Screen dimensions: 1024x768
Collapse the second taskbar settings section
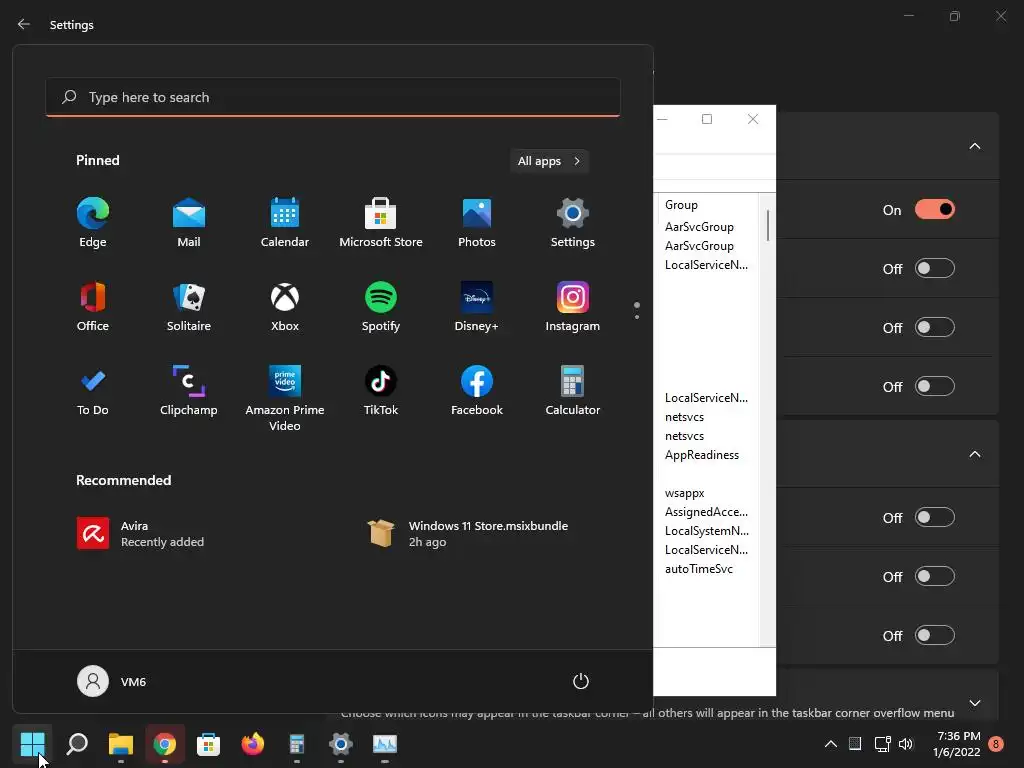974,454
